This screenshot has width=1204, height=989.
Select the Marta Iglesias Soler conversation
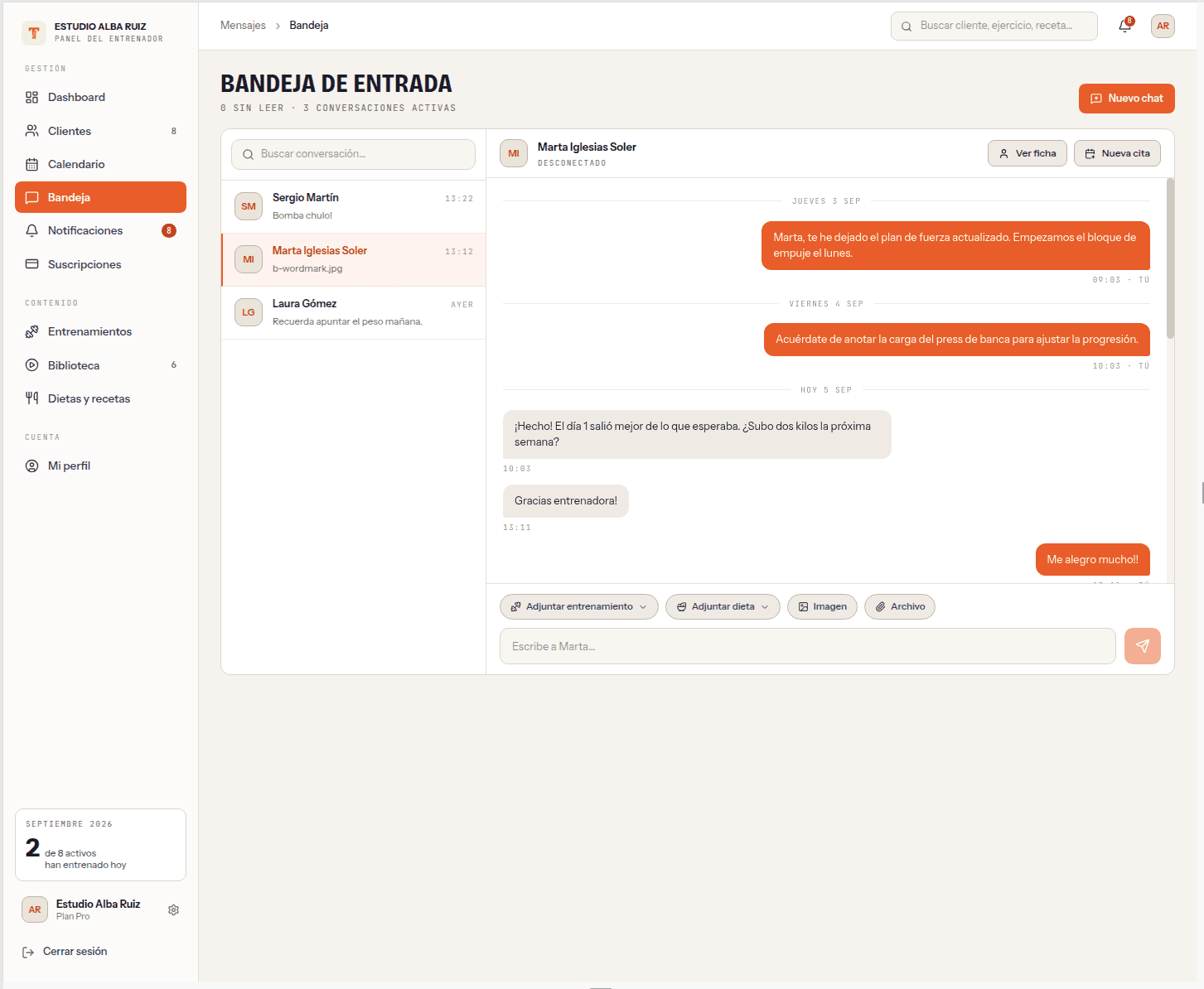coord(354,259)
